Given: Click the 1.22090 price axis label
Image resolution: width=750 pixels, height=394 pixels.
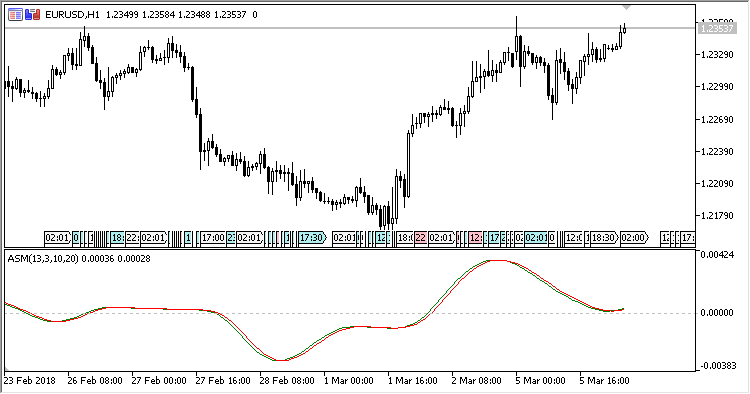Looking at the screenshot, I should [x=717, y=184].
